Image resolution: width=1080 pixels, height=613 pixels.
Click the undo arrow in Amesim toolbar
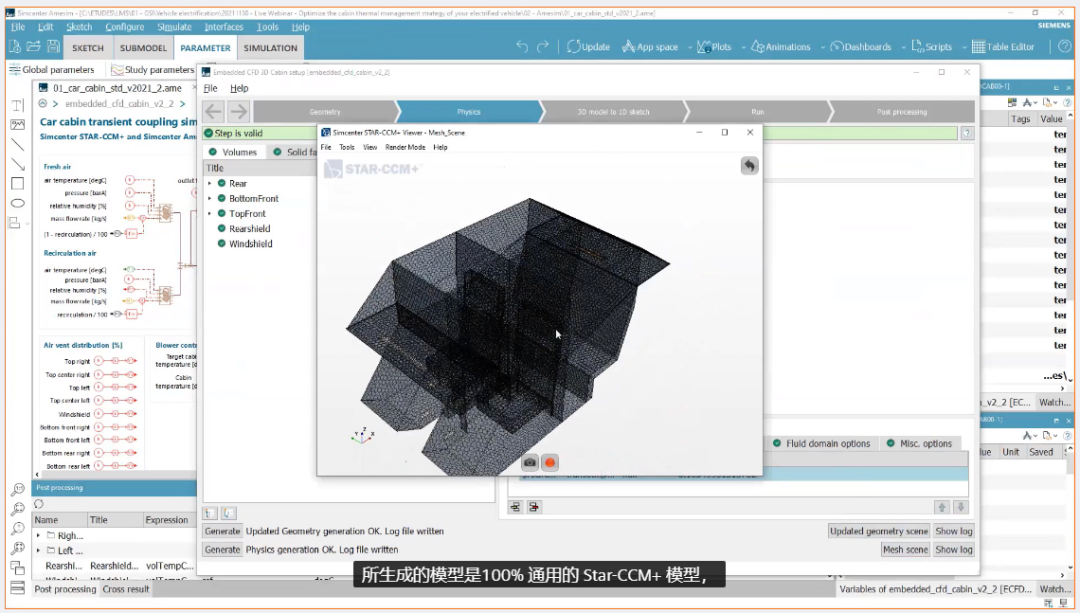522,47
